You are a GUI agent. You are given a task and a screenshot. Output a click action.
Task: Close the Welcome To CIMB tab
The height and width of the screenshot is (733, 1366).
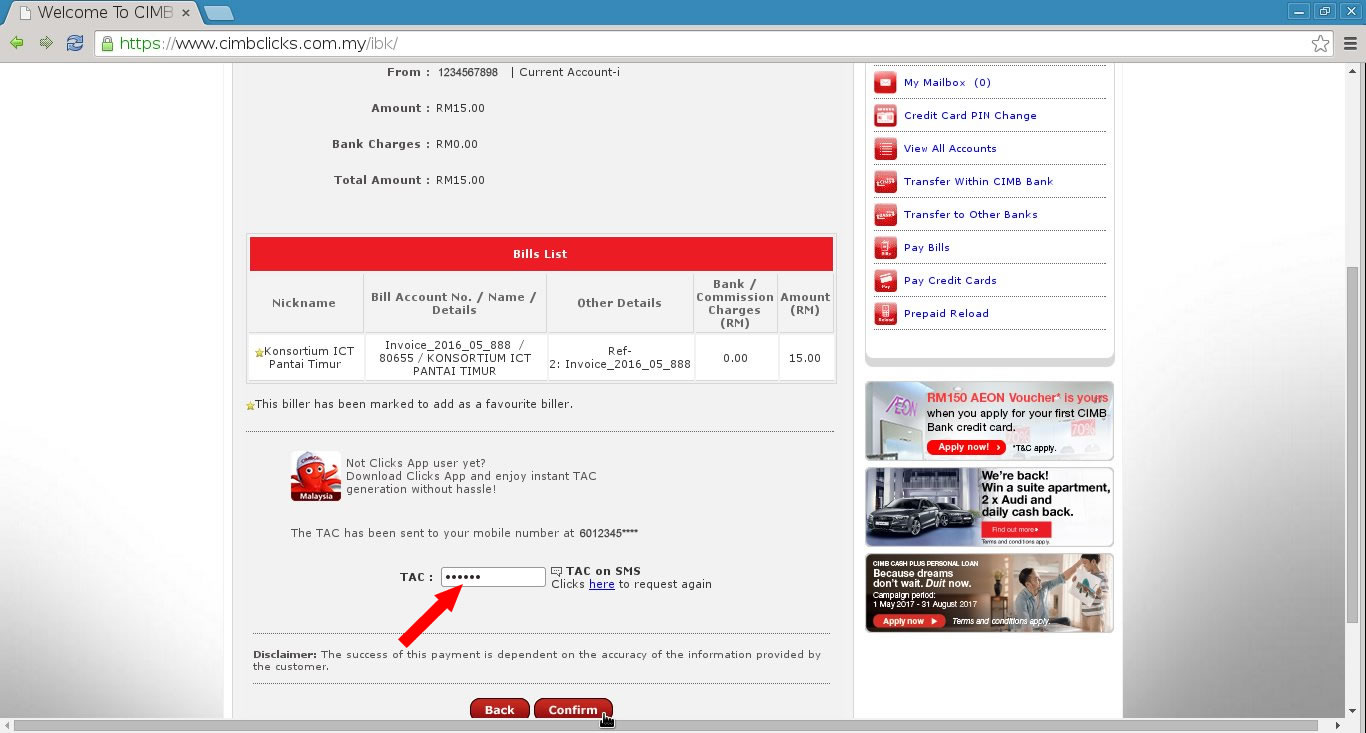pos(185,13)
